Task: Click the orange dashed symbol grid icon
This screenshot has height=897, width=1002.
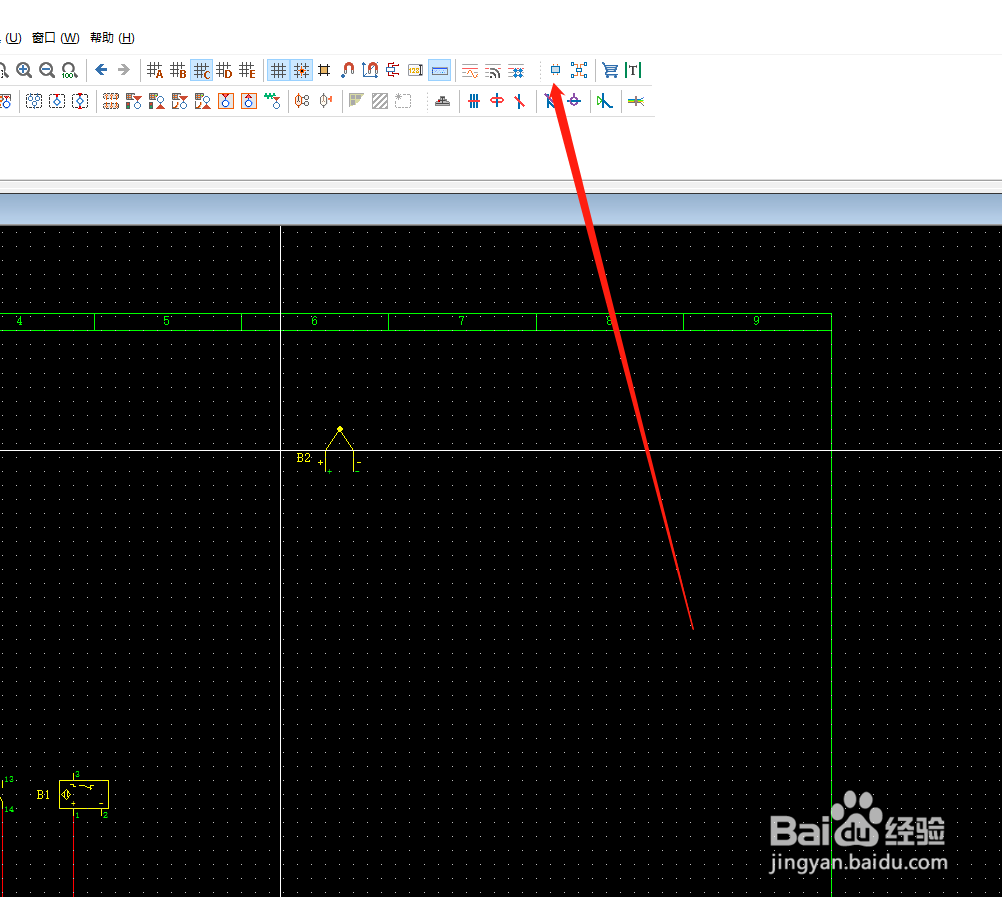Action: [x=111, y=101]
